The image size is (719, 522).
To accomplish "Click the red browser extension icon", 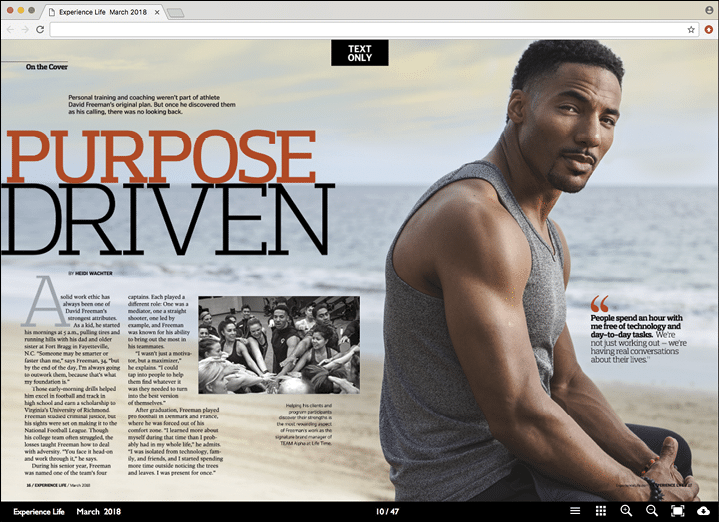I will point(708,30).
